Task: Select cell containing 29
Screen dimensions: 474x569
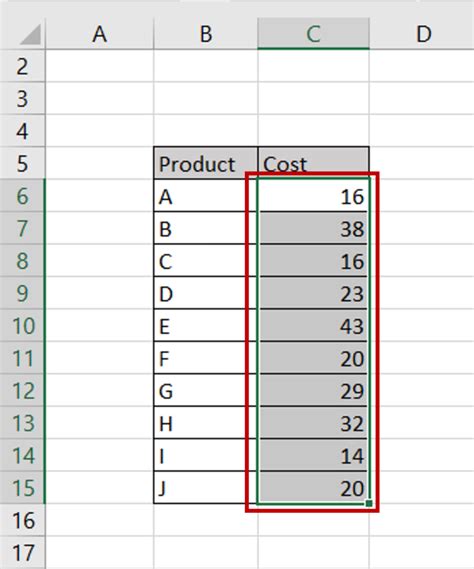Action: coord(314,390)
